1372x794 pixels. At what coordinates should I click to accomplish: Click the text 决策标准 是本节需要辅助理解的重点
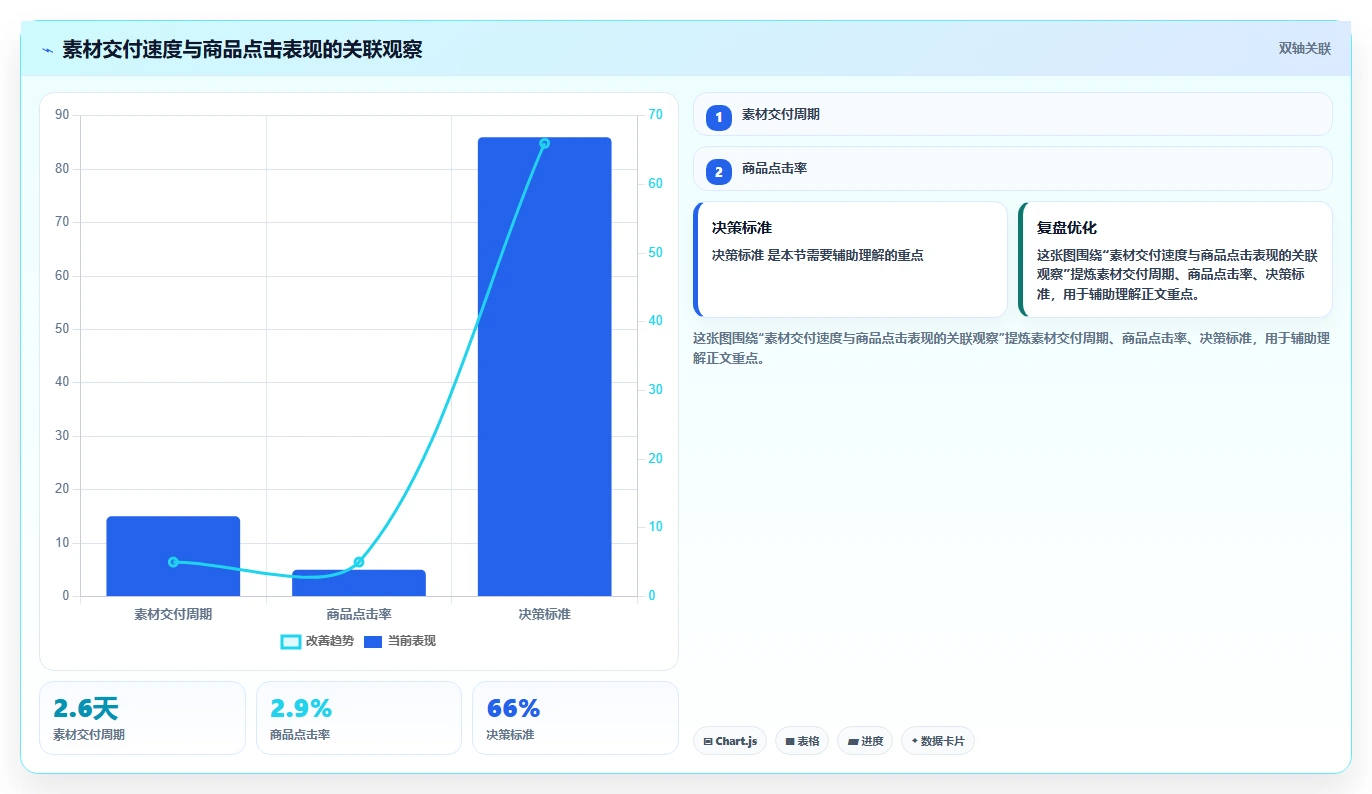[x=817, y=255]
